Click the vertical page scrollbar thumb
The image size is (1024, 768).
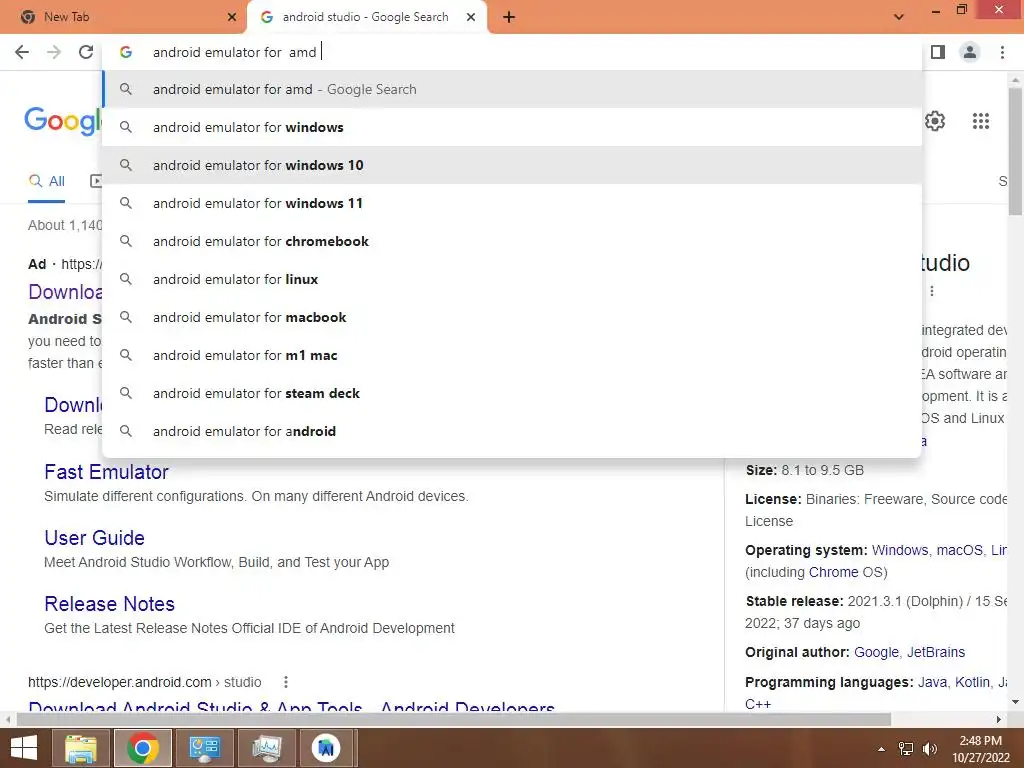click(1015, 150)
